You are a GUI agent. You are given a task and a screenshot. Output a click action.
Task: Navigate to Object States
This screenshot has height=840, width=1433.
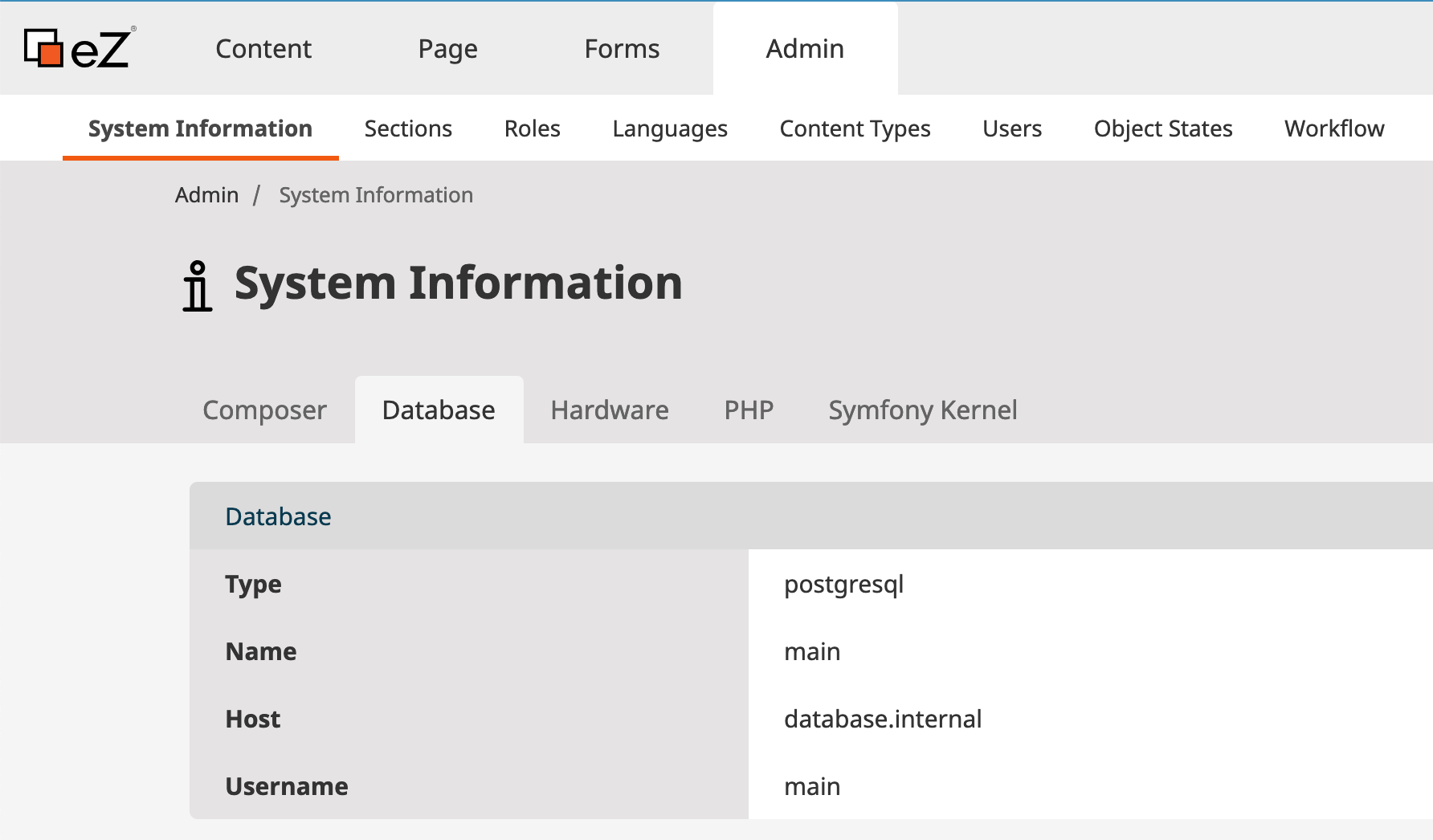coord(1162,128)
